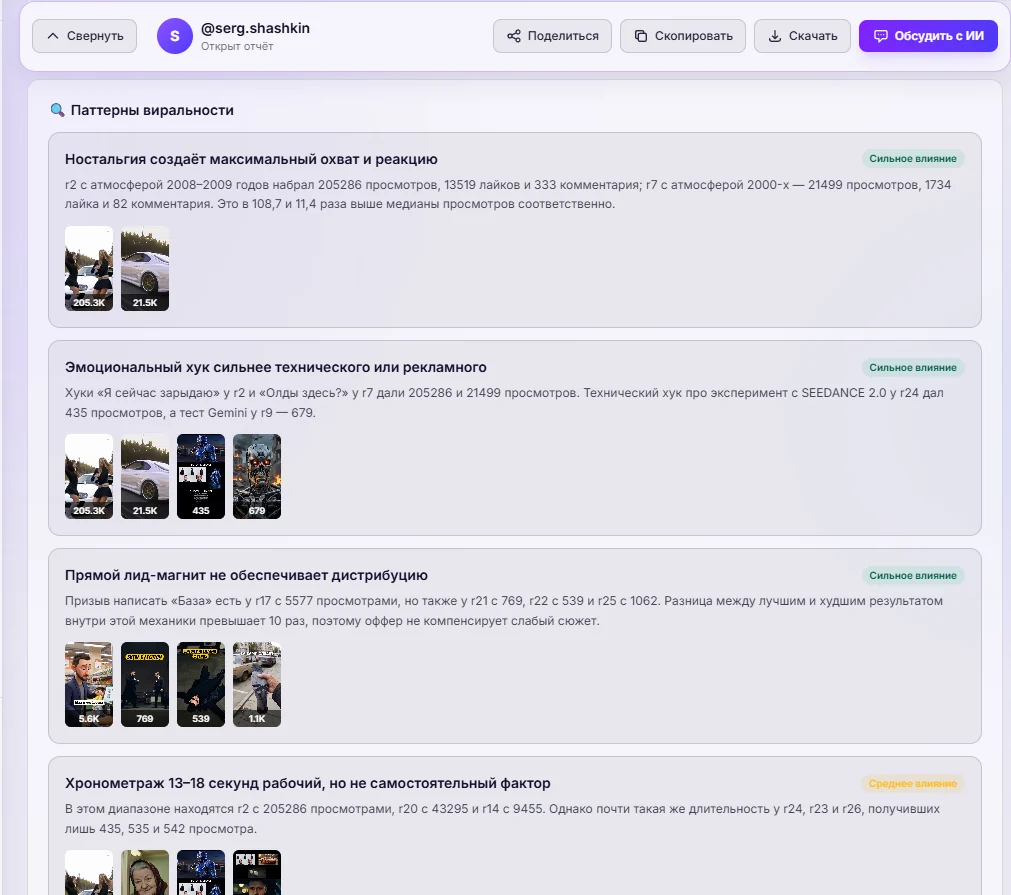
Task: Collapse the report using the Свернуть button
Action: click(84, 36)
